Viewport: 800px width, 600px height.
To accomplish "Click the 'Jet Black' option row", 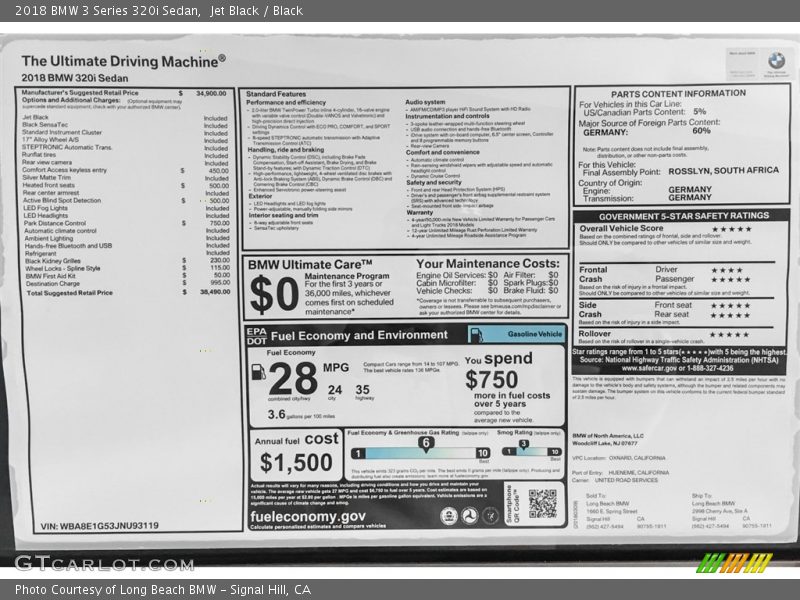I will [x=125, y=117].
